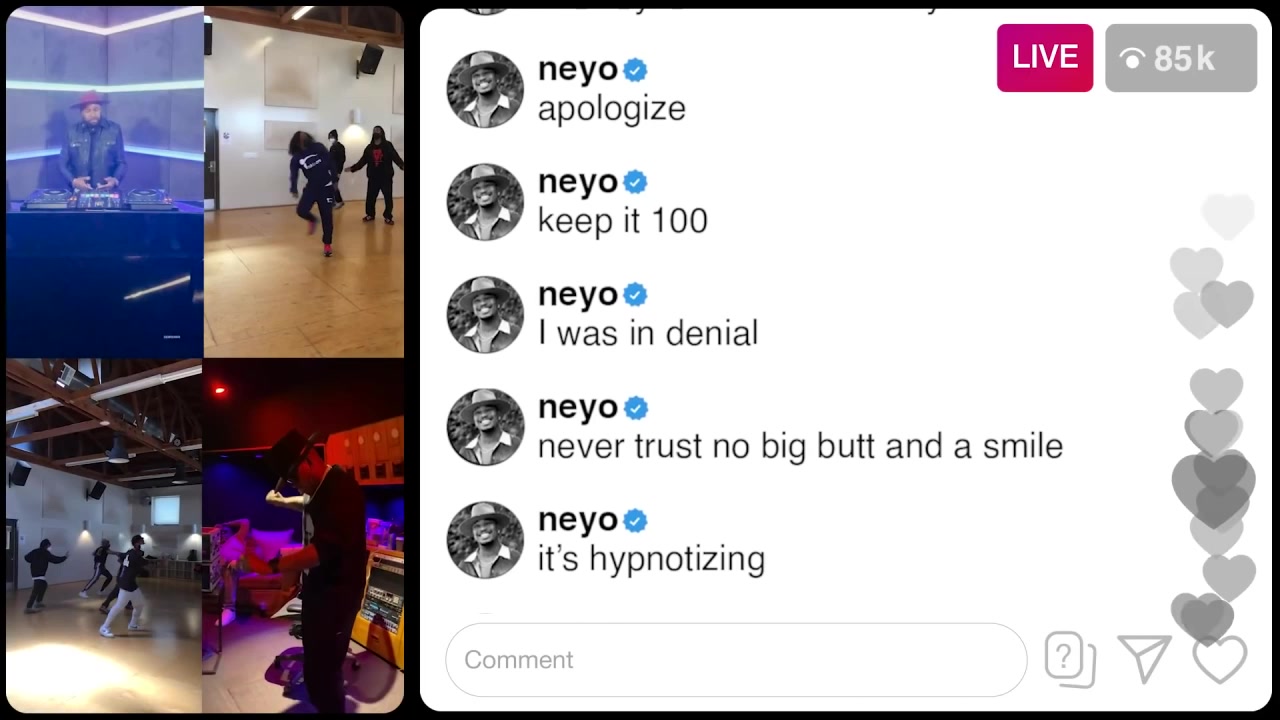Select top-right dancers video tile
This screenshot has width=1280, height=720.
click(x=304, y=182)
